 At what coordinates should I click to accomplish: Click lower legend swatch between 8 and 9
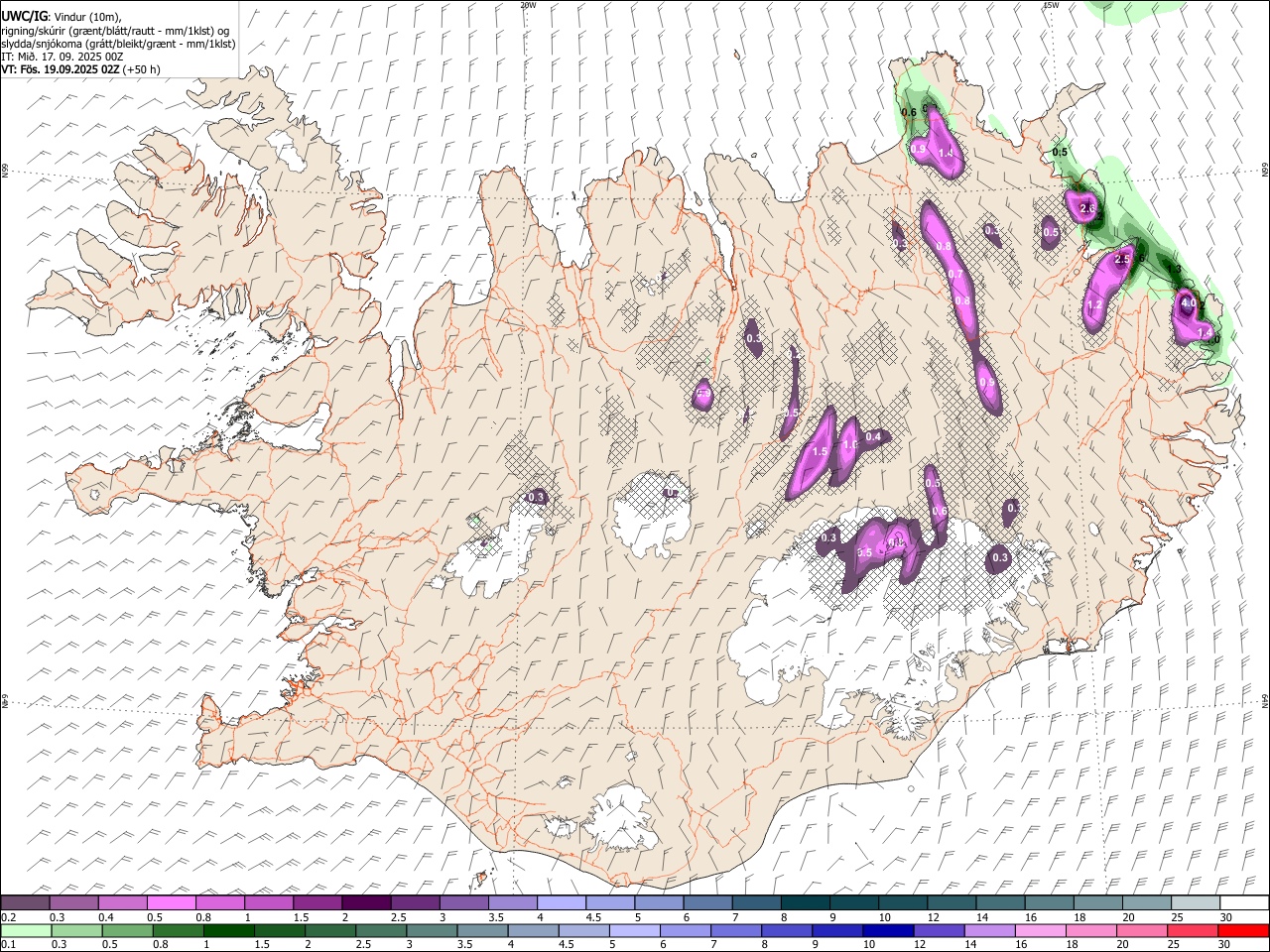pos(787,930)
